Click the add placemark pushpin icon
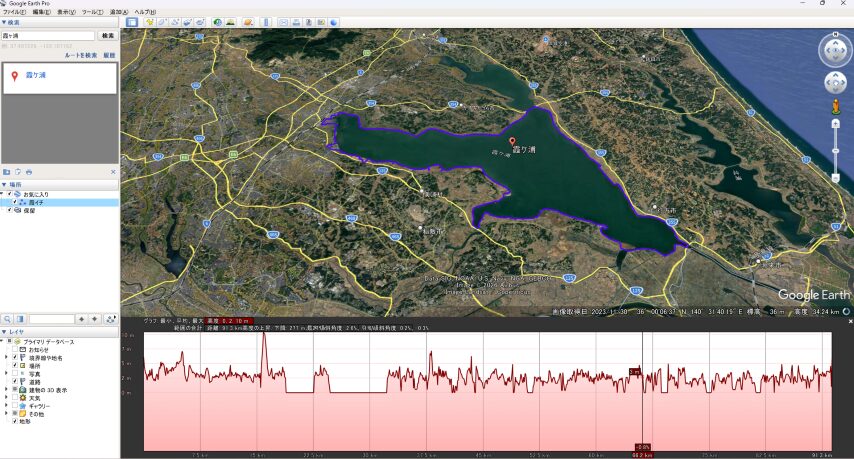 pyautogui.click(x=149, y=21)
